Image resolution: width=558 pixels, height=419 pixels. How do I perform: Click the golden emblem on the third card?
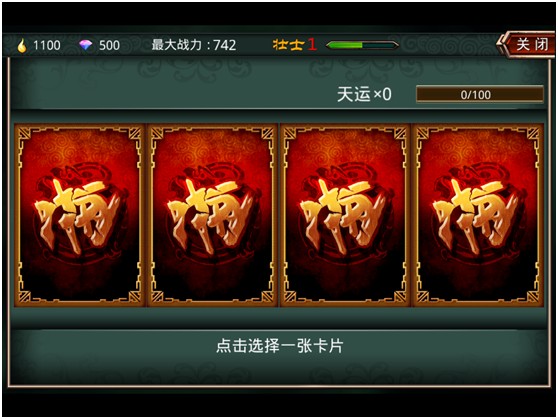[344, 216]
